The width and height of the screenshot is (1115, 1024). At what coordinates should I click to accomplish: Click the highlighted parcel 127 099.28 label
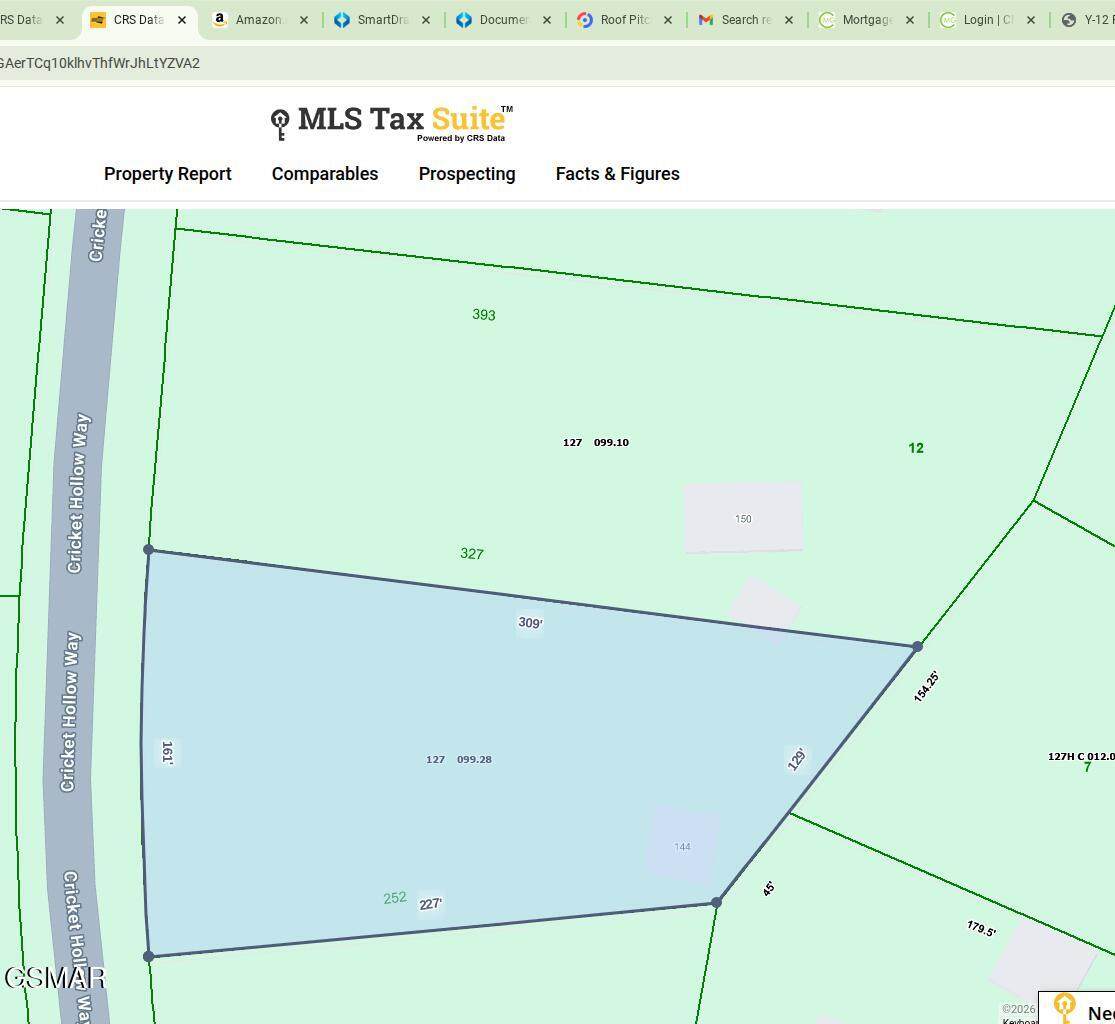tap(459, 759)
